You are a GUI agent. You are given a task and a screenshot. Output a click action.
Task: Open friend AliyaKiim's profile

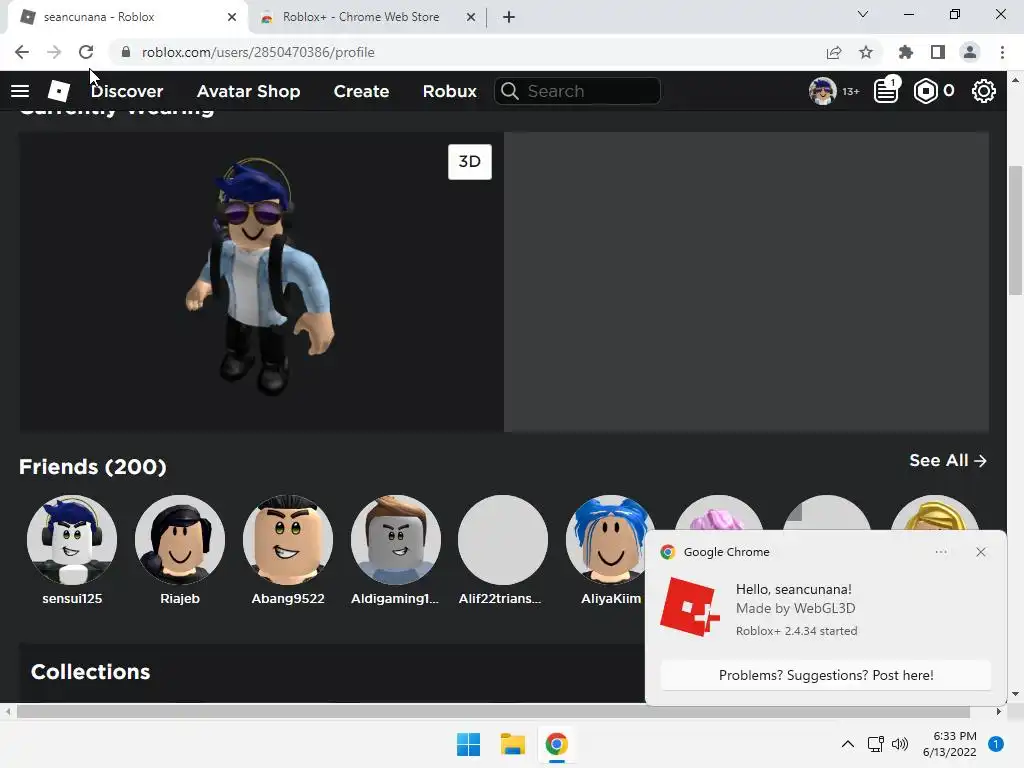click(611, 550)
